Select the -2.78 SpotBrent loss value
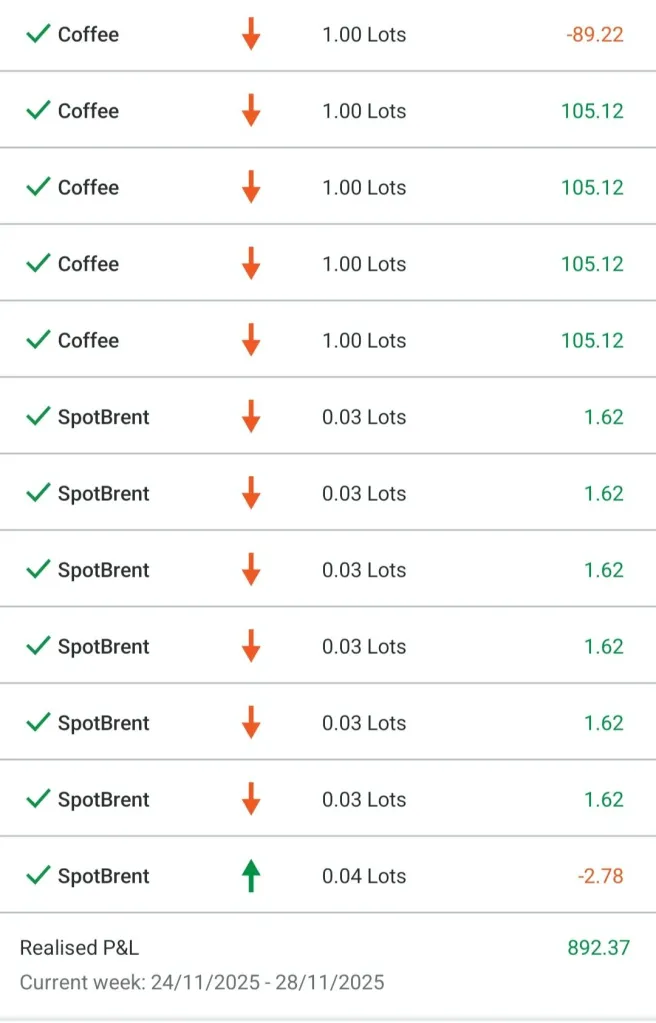656x1023 pixels. pos(600,876)
